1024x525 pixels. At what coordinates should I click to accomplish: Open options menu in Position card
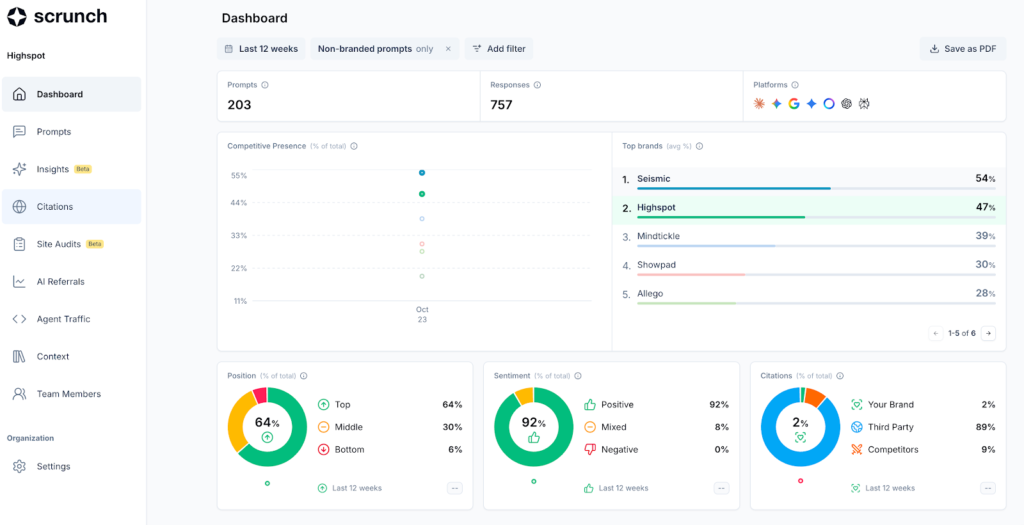[455, 488]
